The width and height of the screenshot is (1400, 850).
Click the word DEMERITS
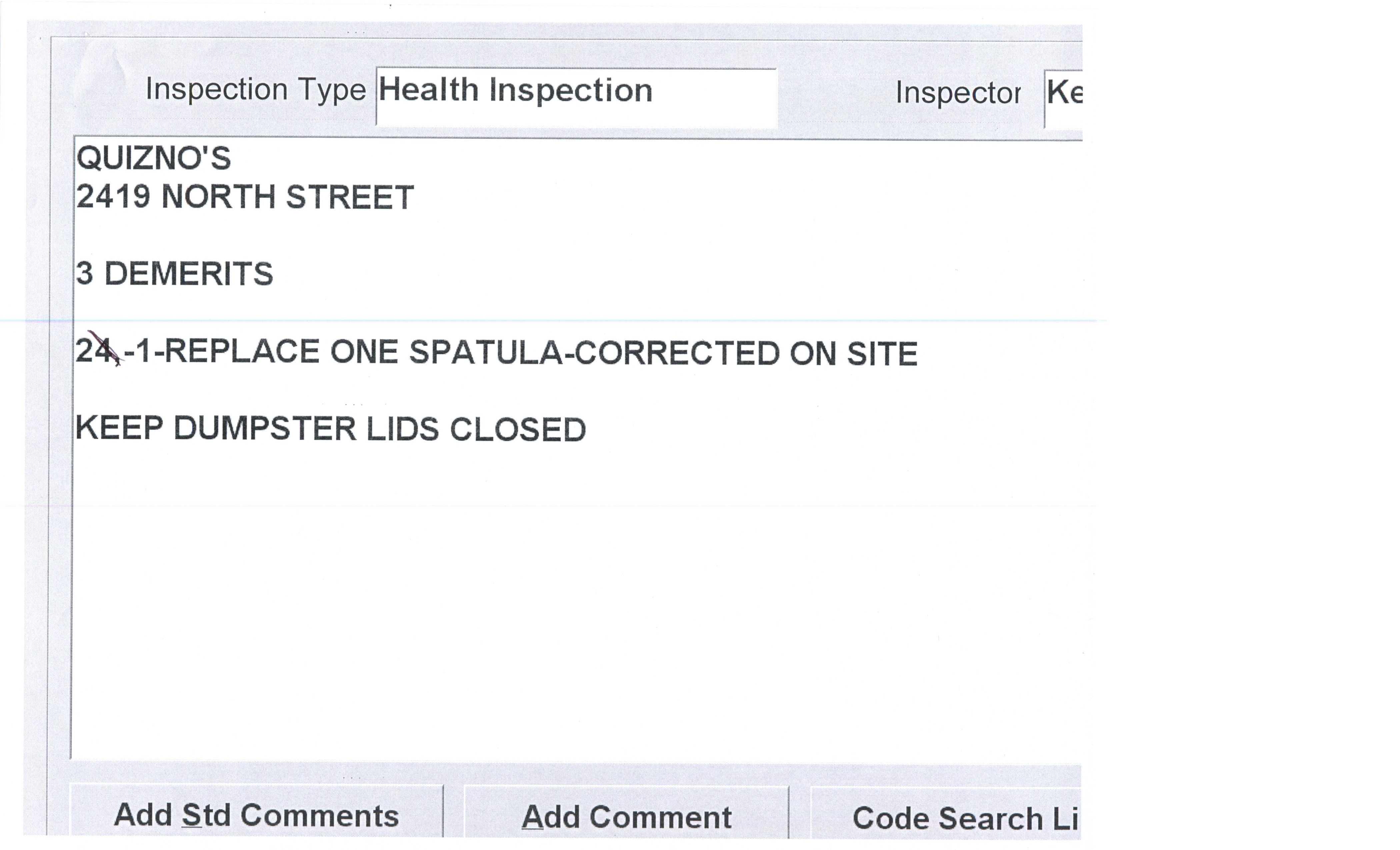(189, 274)
